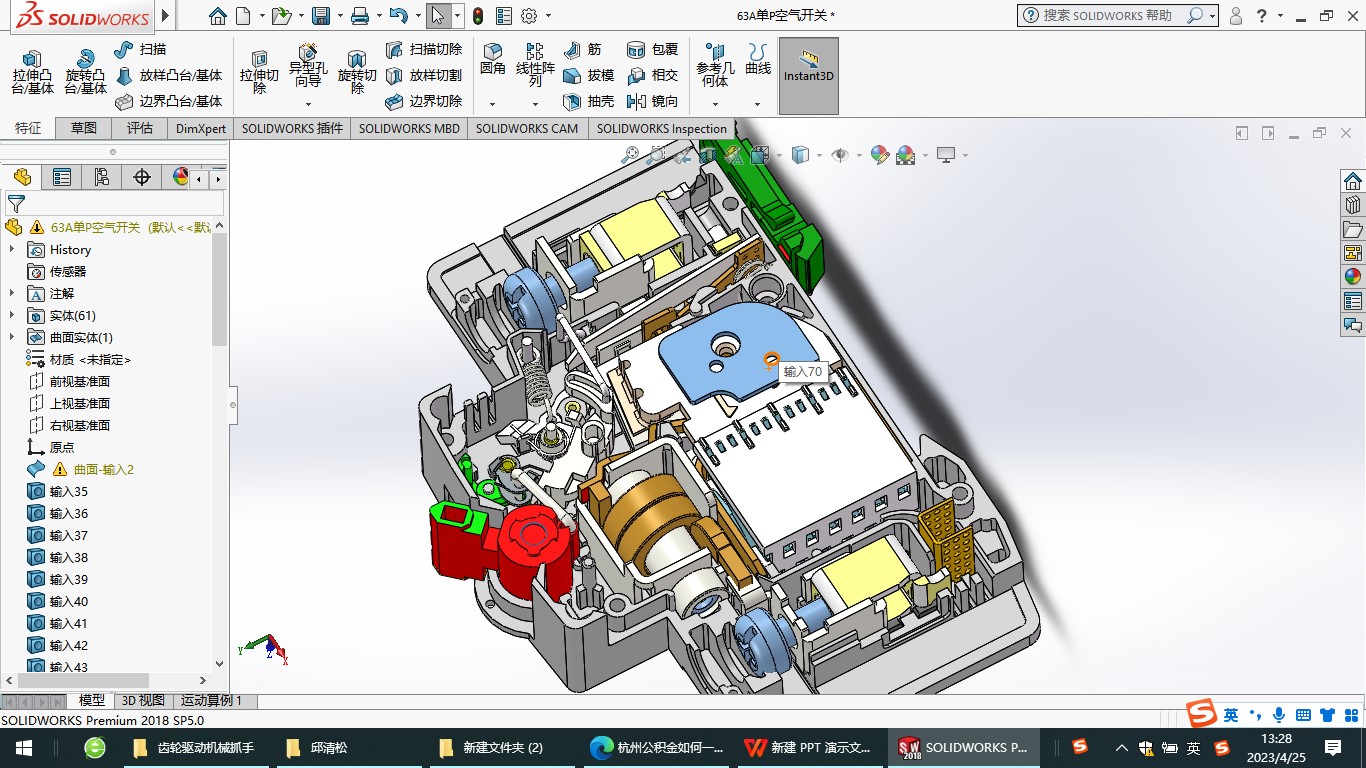Viewport: 1366px width, 768px height.
Task: Choose the 拔模 draft tool
Action: [x=588, y=75]
